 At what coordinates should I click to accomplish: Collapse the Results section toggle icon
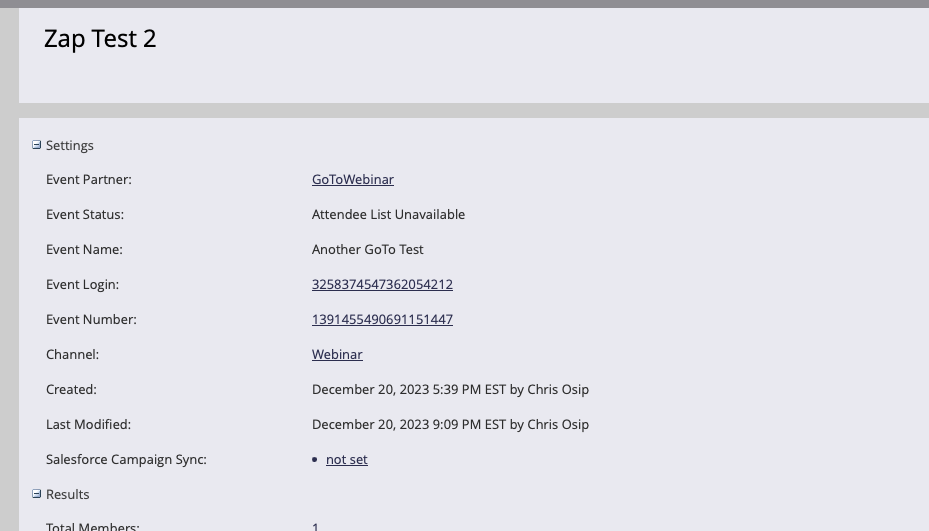coord(37,494)
